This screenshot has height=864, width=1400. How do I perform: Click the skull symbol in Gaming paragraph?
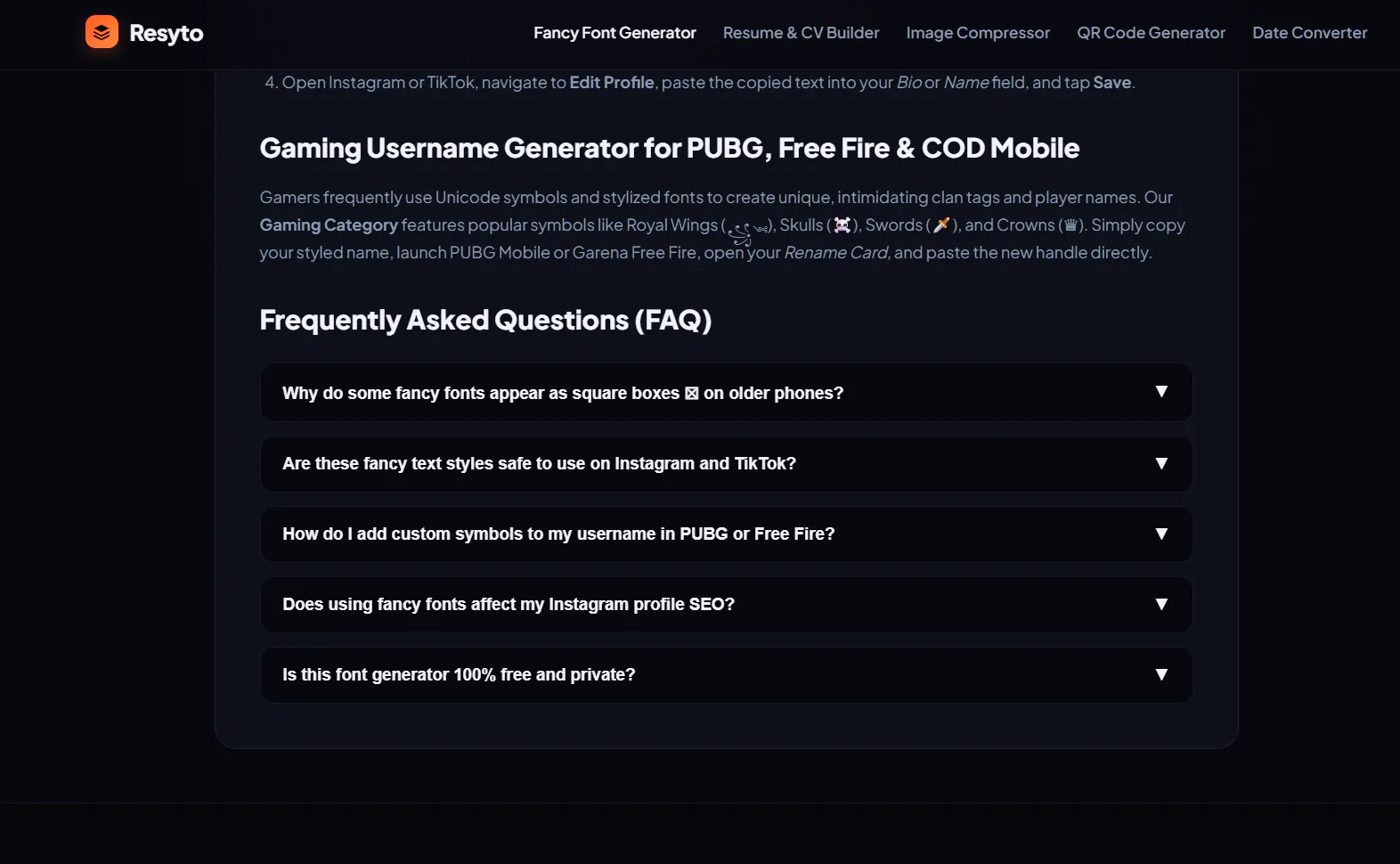coord(842,225)
